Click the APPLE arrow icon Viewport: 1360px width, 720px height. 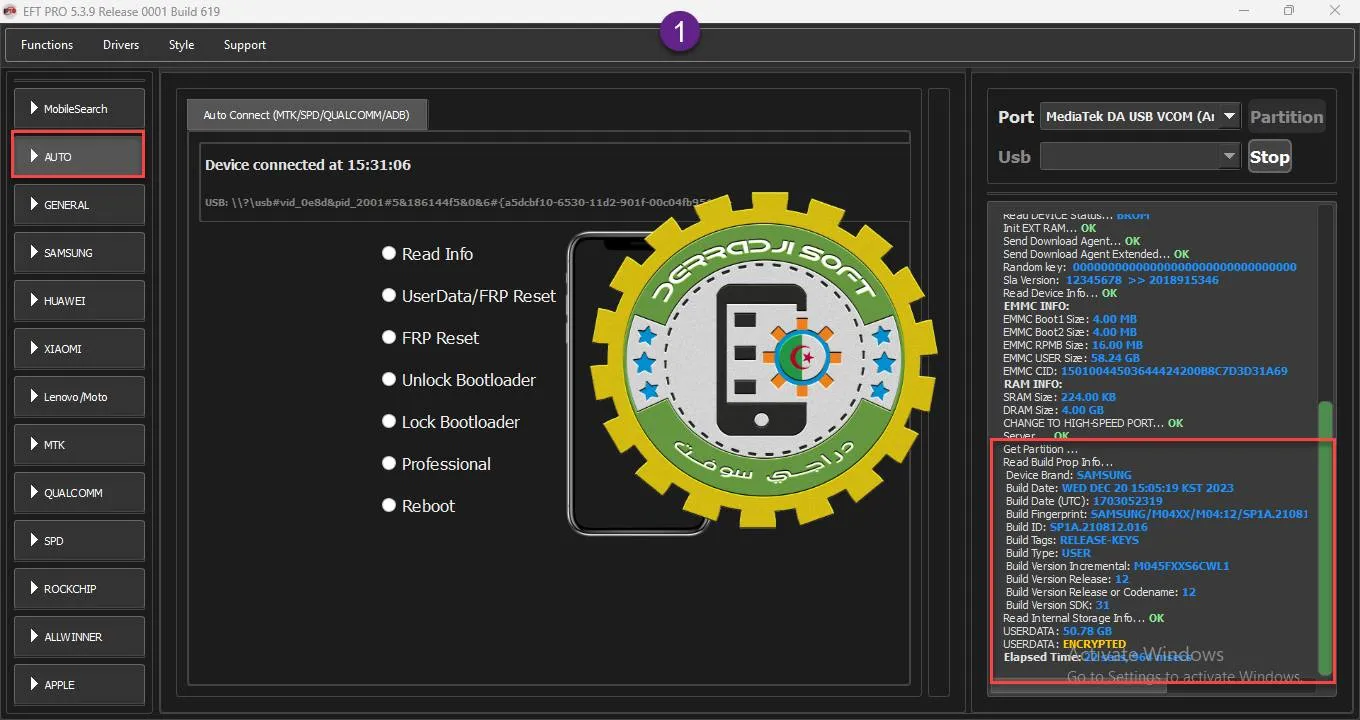(35, 684)
